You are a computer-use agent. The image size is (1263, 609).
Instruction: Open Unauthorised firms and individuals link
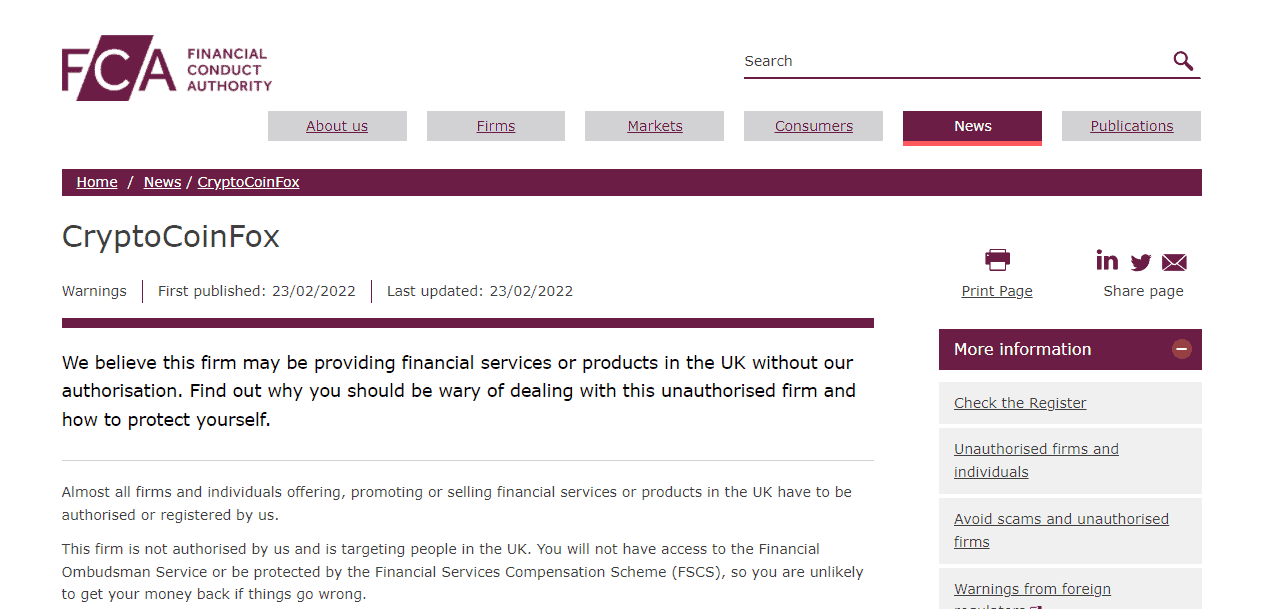click(1036, 460)
